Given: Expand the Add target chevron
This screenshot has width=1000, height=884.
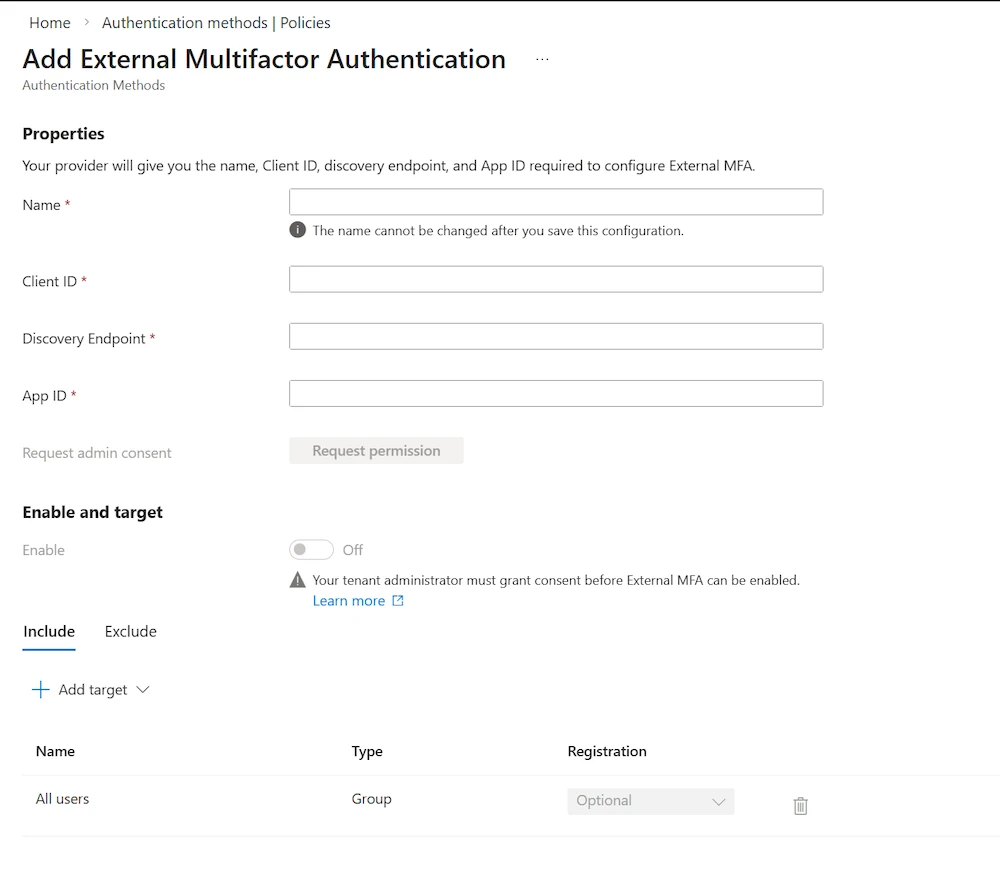Looking at the screenshot, I should tap(142, 690).
